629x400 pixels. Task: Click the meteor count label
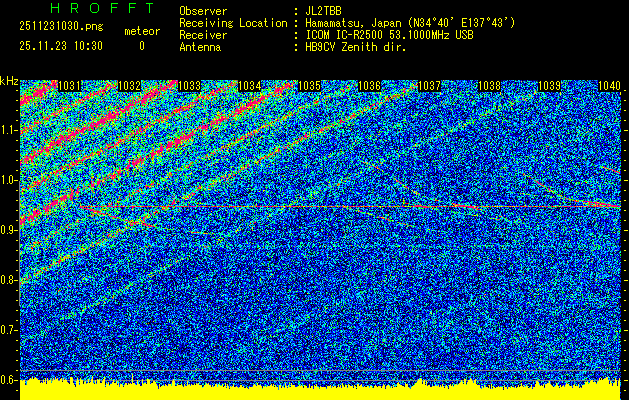tap(141, 31)
